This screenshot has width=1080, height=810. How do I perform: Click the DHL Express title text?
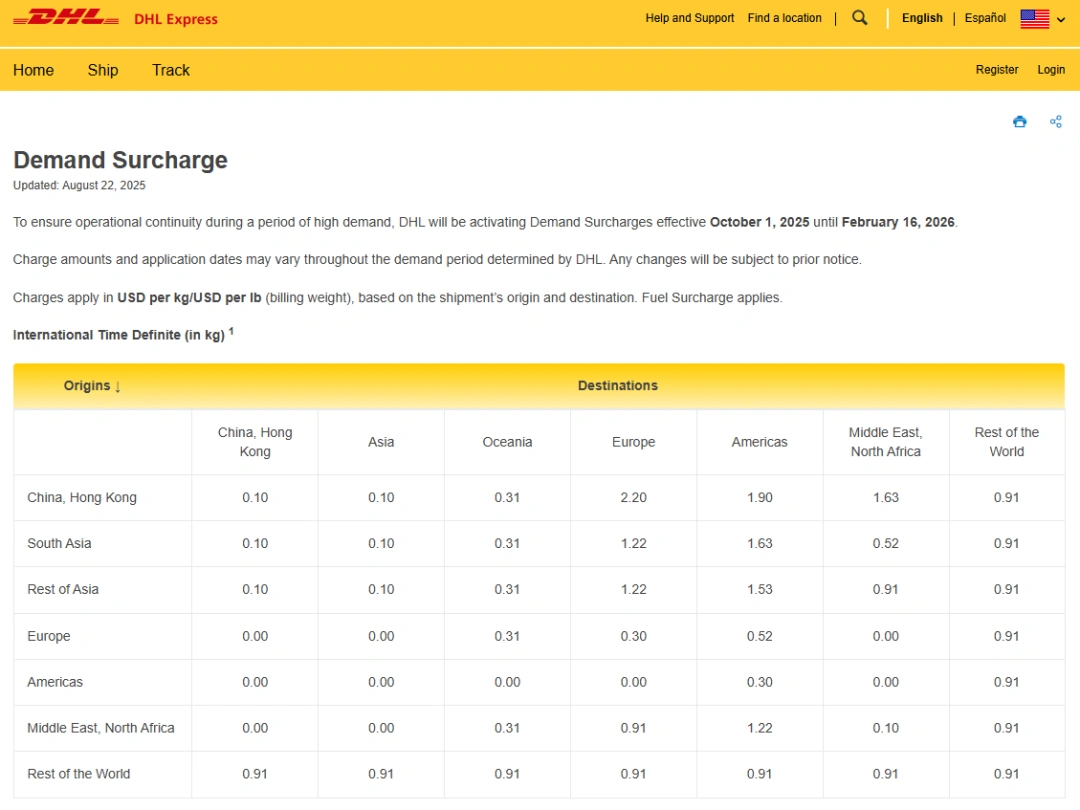tap(175, 19)
